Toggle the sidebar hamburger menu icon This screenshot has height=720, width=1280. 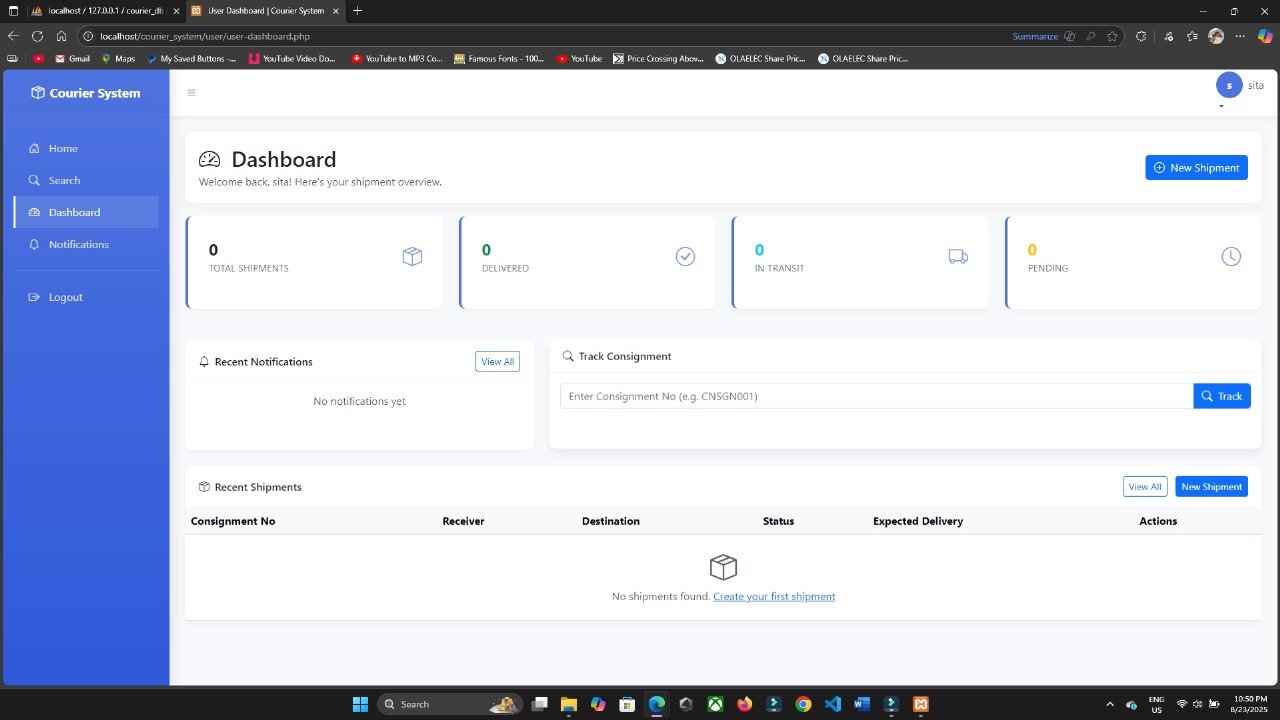pos(192,93)
